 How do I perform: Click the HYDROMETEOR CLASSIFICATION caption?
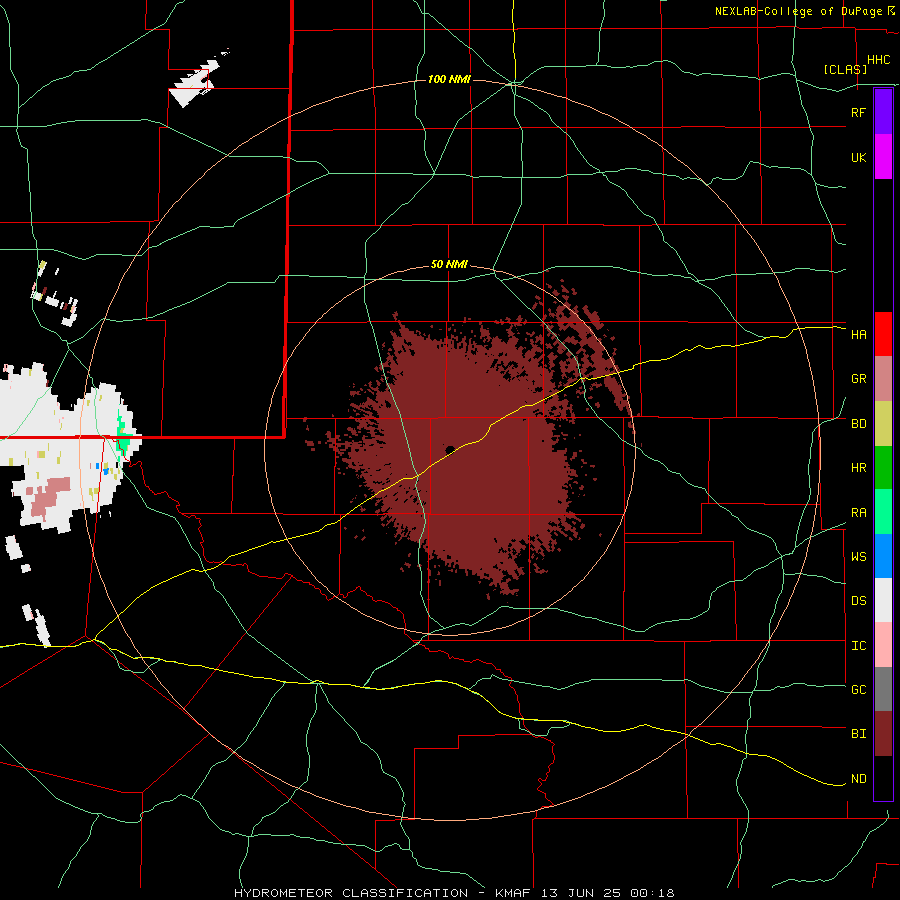tap(351, 893)
